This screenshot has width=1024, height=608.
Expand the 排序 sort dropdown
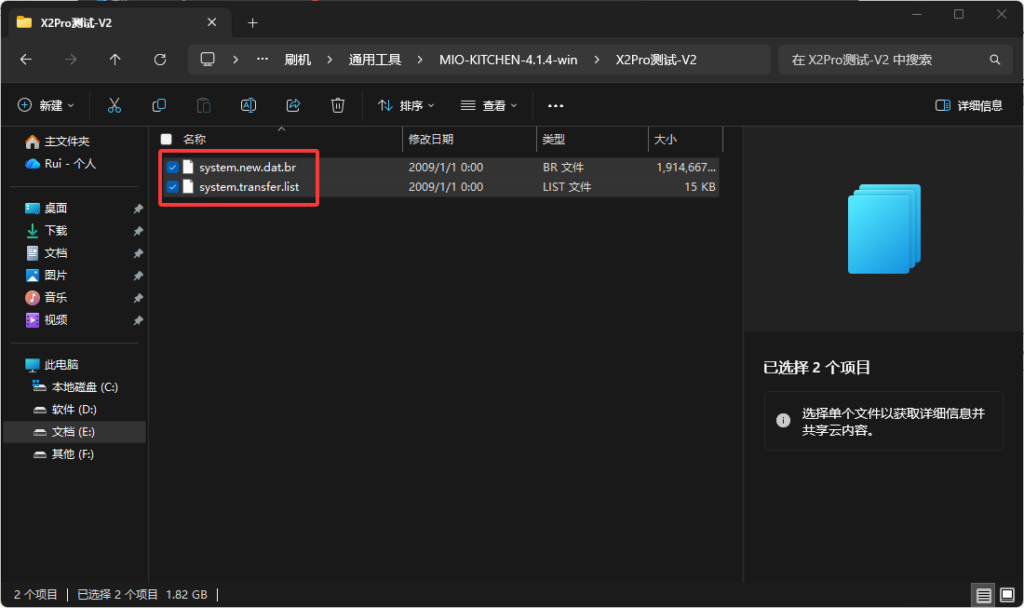406,105
